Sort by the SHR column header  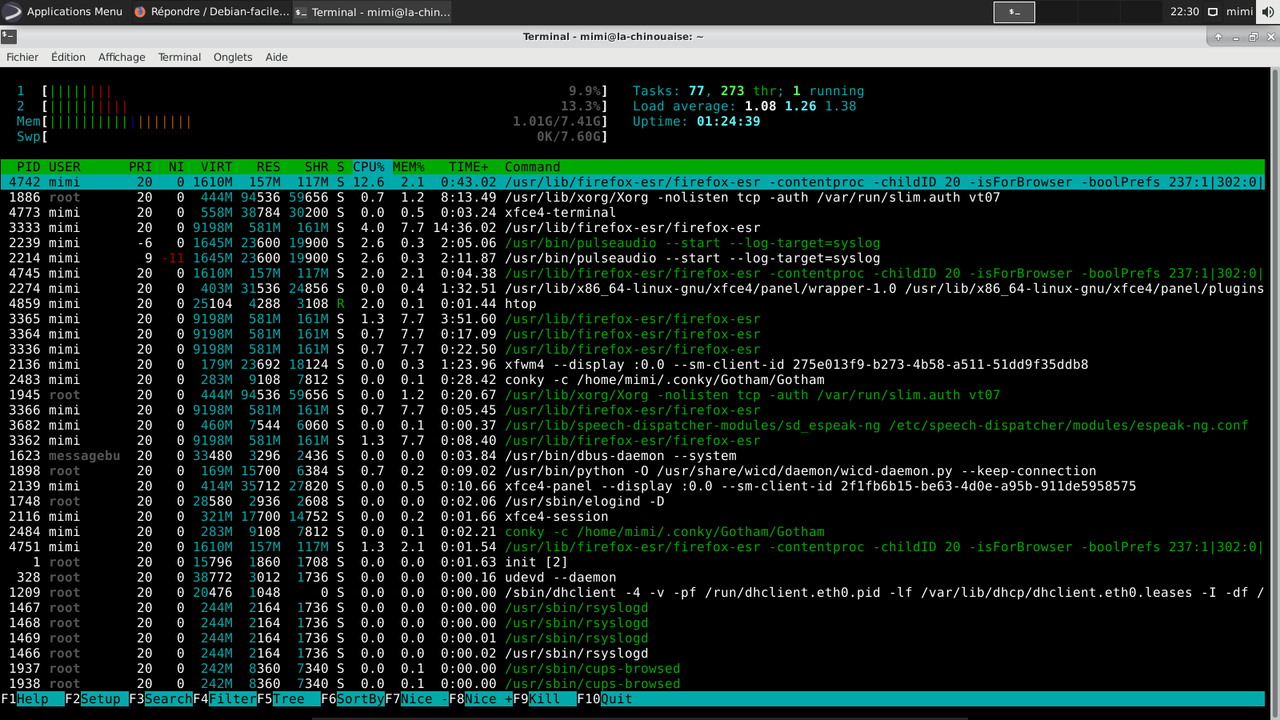(316, 167)
